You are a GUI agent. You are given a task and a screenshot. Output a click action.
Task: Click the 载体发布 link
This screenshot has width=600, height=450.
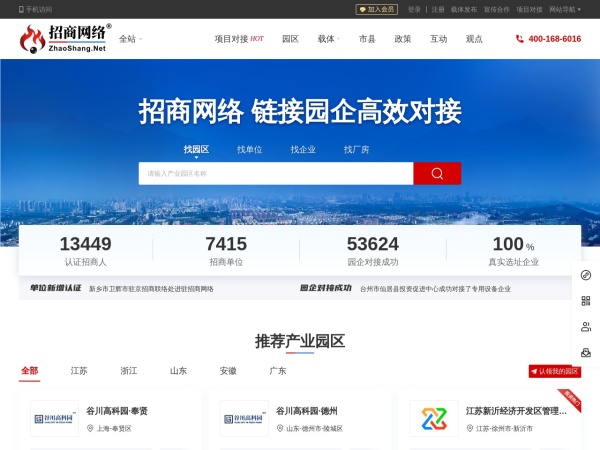coord(464,9)
